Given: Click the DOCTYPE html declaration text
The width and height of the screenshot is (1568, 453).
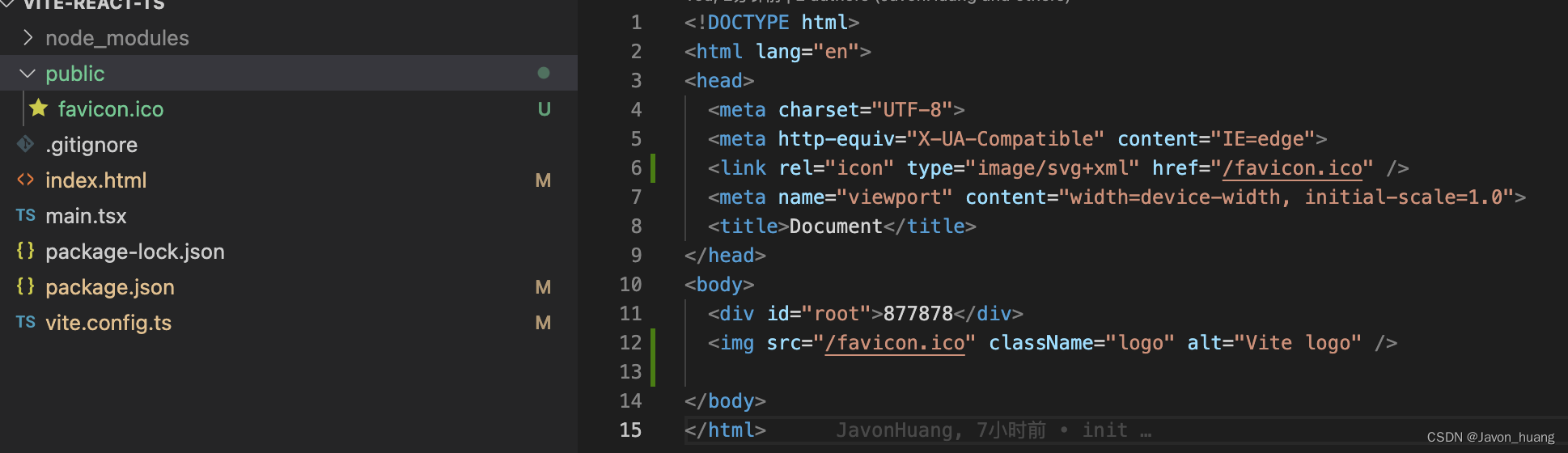Looking at the screenshot, I should tap(772, 23).
